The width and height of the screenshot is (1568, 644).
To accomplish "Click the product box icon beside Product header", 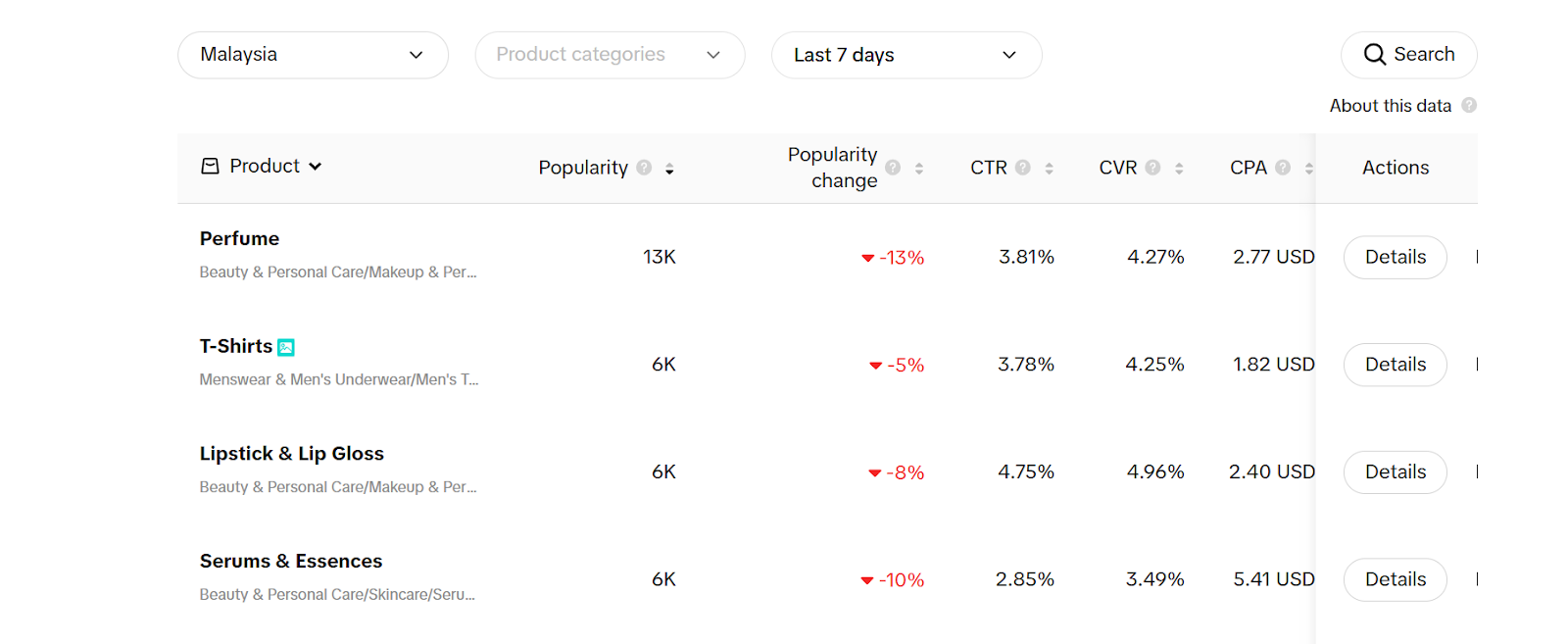I will coord(210,166).
